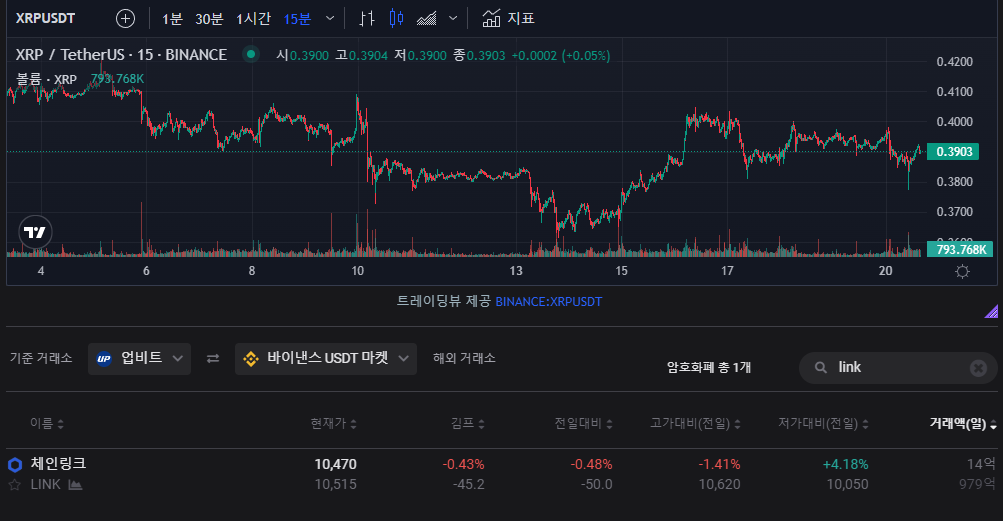
Task: Grab the chart corner handle
Action: click(x=991, y=312)
